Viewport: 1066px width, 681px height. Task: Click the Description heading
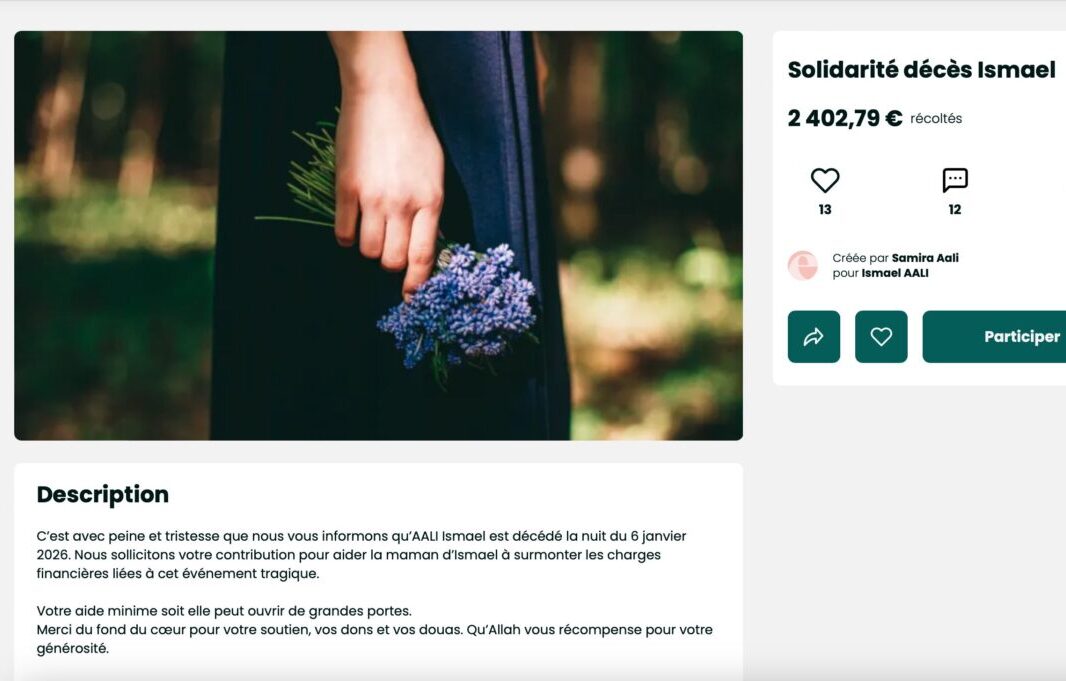pos(103,495)
